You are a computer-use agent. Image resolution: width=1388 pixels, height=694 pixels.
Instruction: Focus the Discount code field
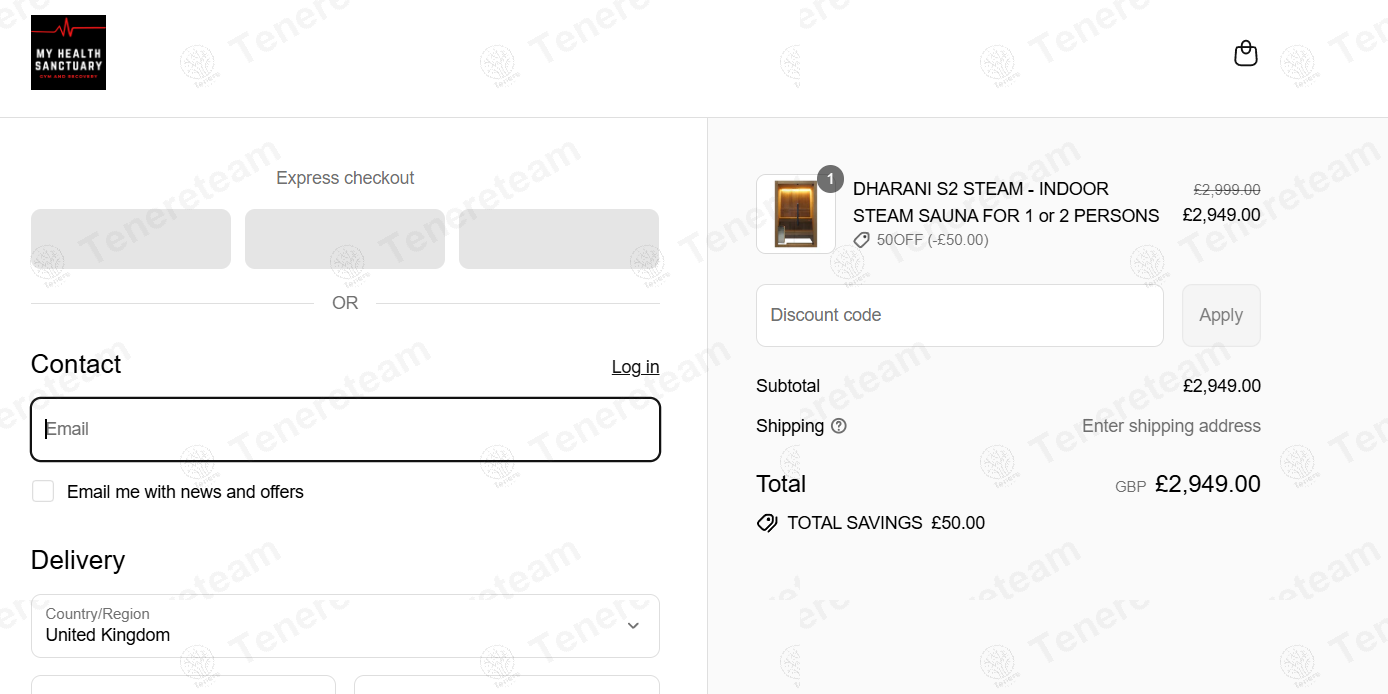[x=960, y=315]
